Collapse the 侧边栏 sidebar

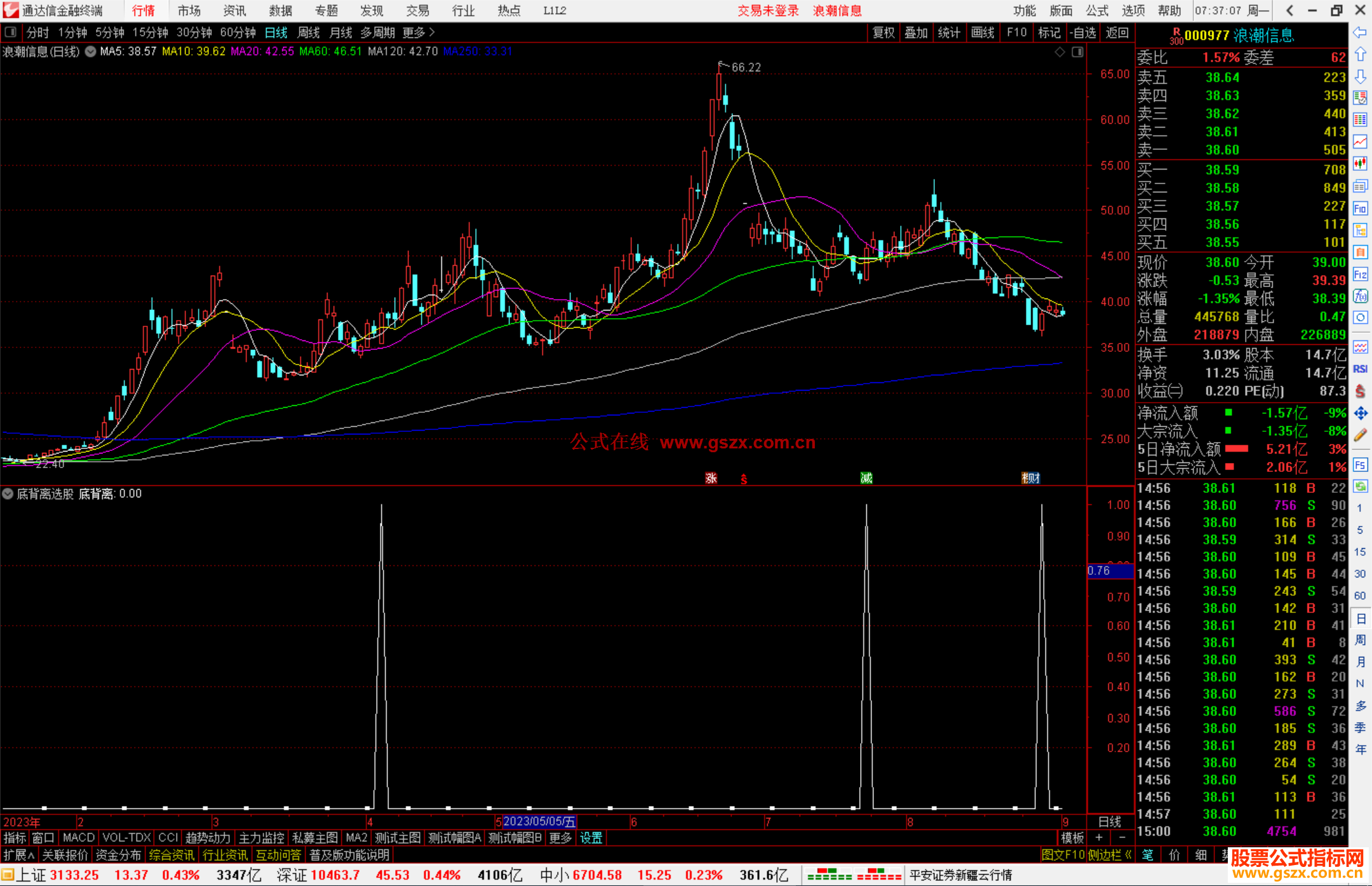[1109, 855]
